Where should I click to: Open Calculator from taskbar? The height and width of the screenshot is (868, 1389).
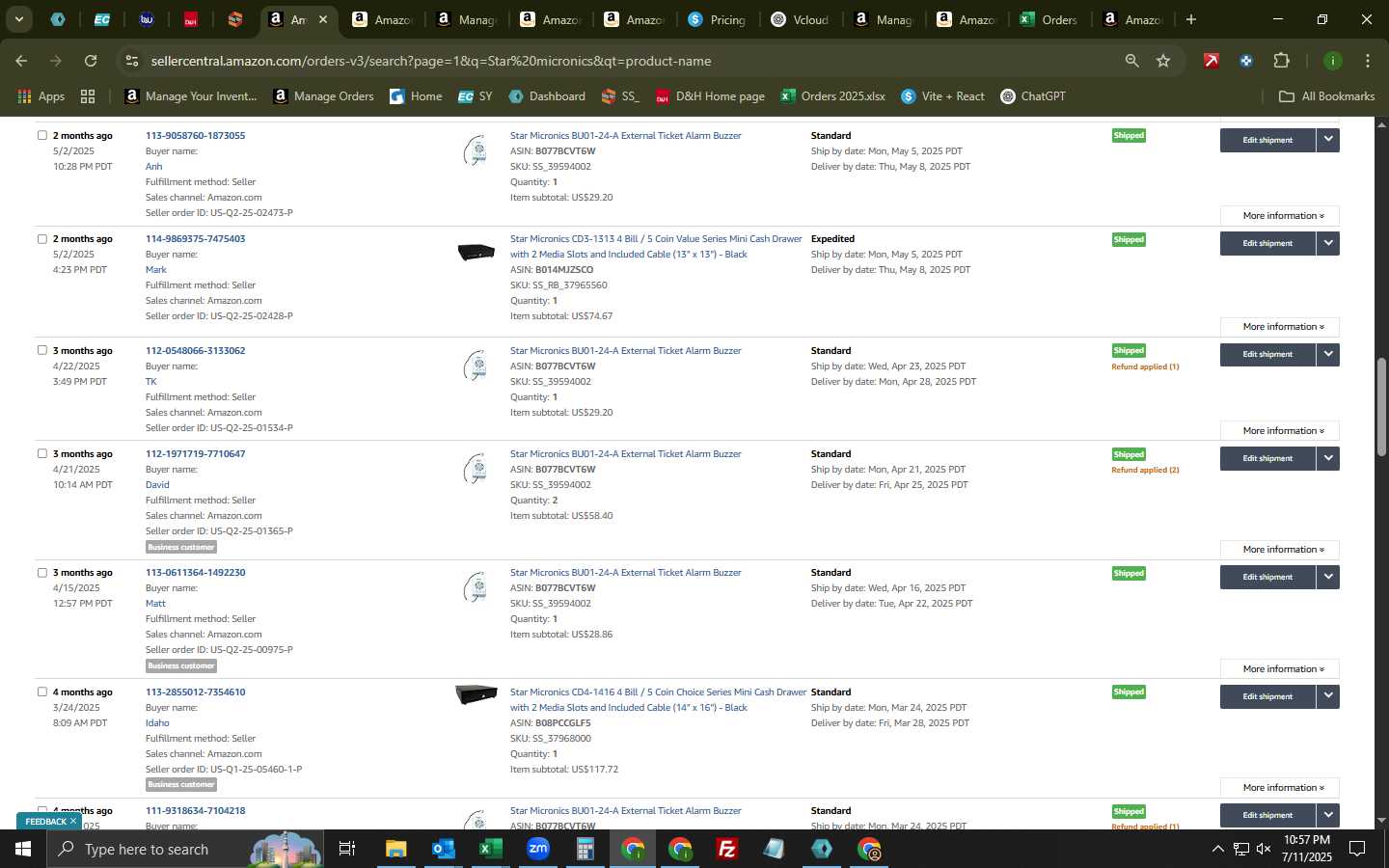[586, 849]
